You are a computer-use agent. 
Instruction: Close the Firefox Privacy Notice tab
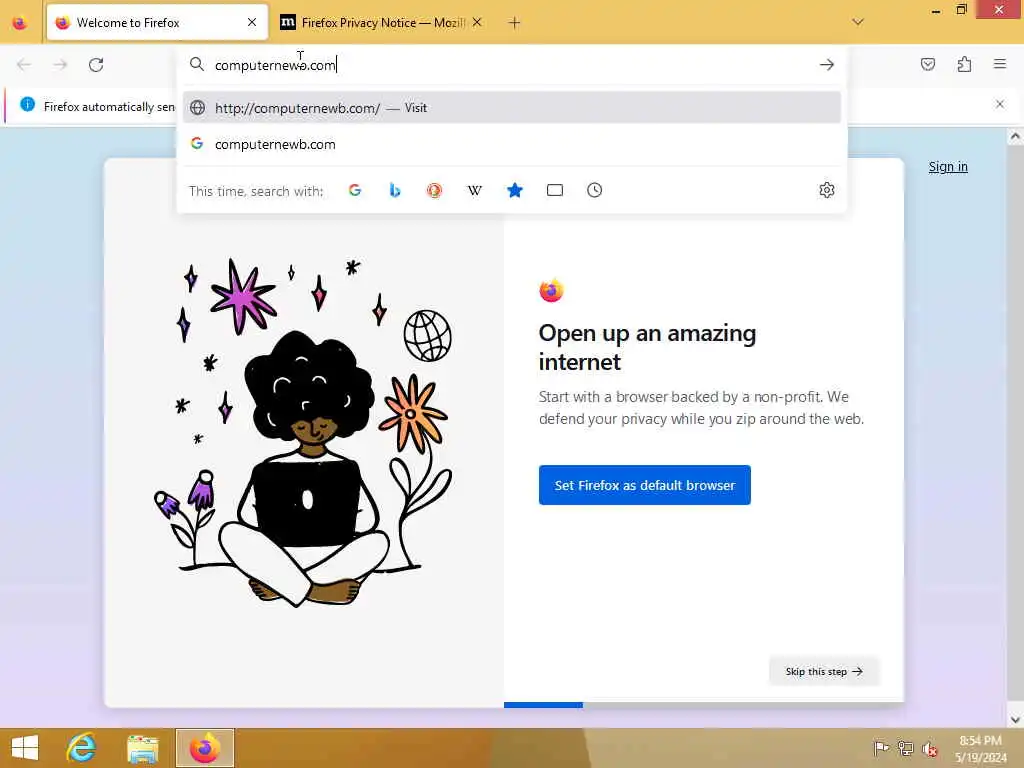coord(477,23)
